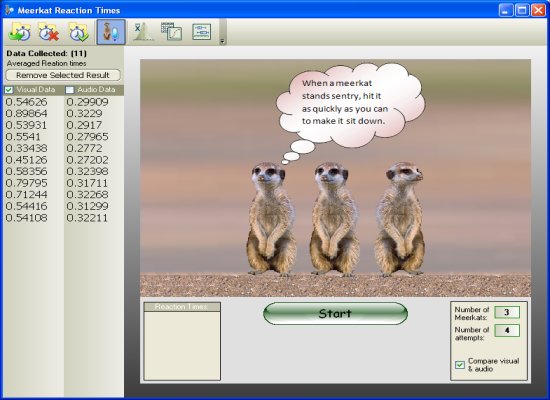Screen dimensions: 550x400
Task: Uncheck the Visual Data checkbox
Action: click(x=9, y=90)
